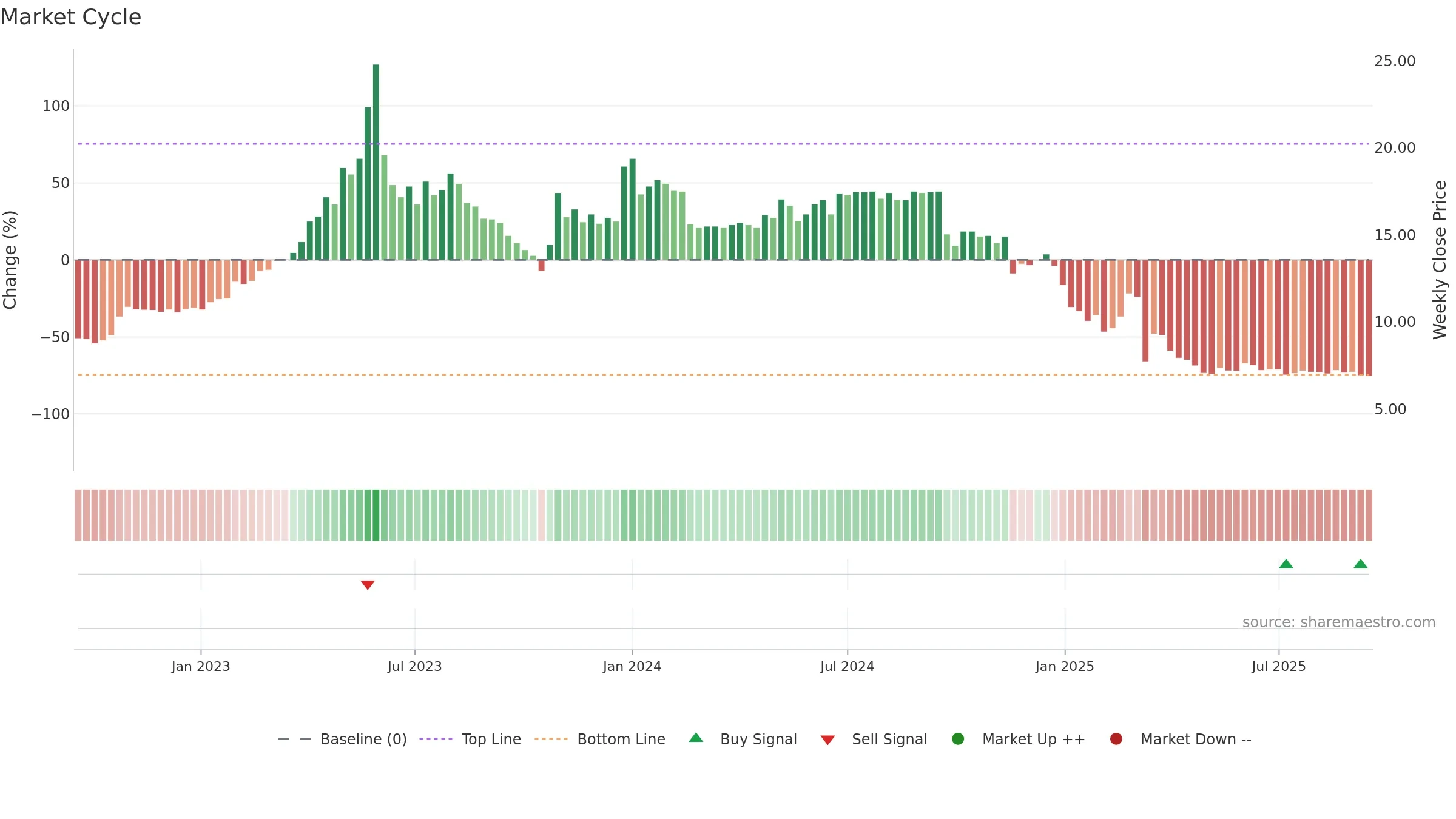This screenshot has width=1456, height=819.
Task: Click the −100 tick on Change axis
Action: point(50,414)
